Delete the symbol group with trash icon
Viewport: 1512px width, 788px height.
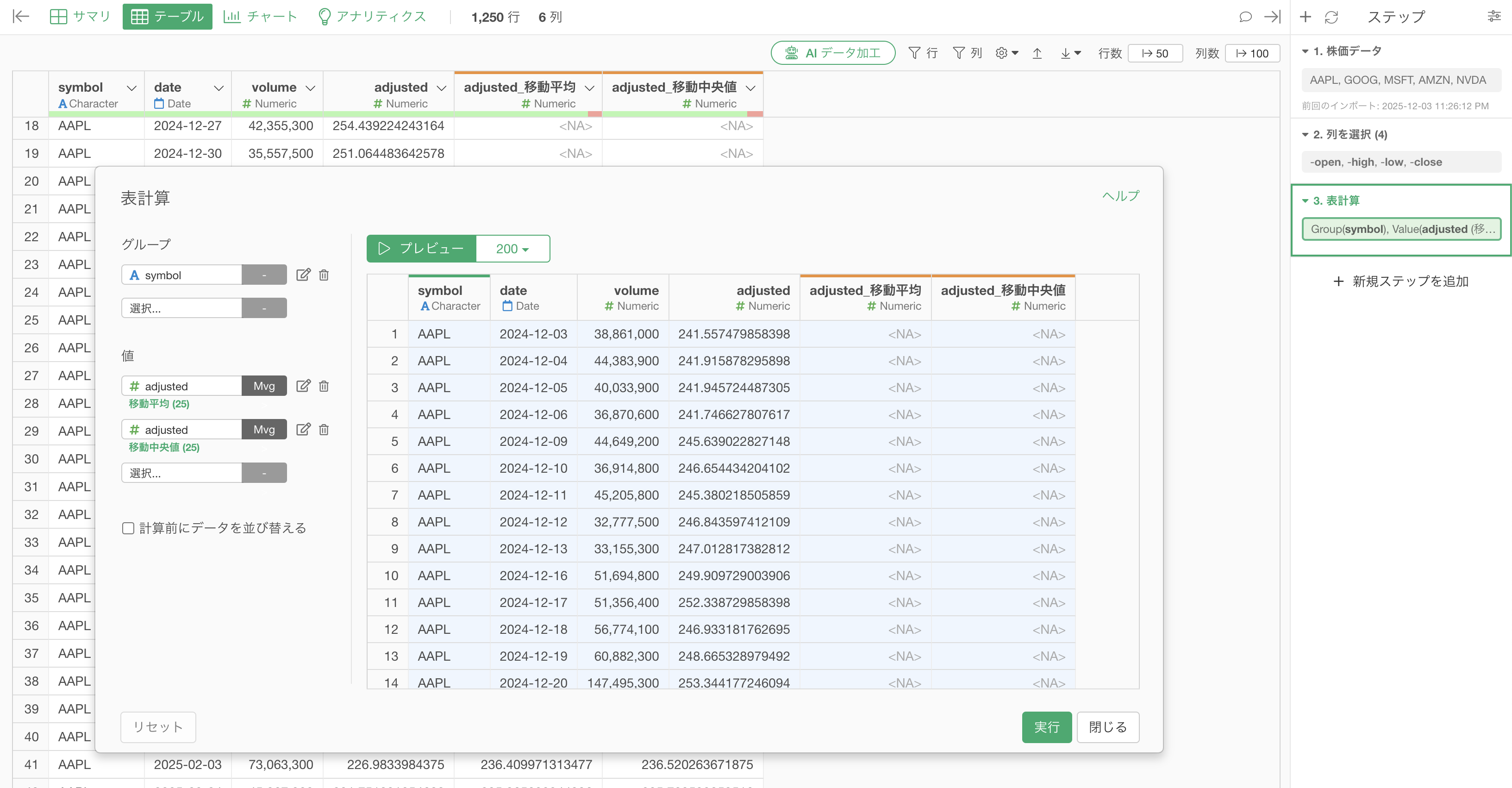[324, 275]
